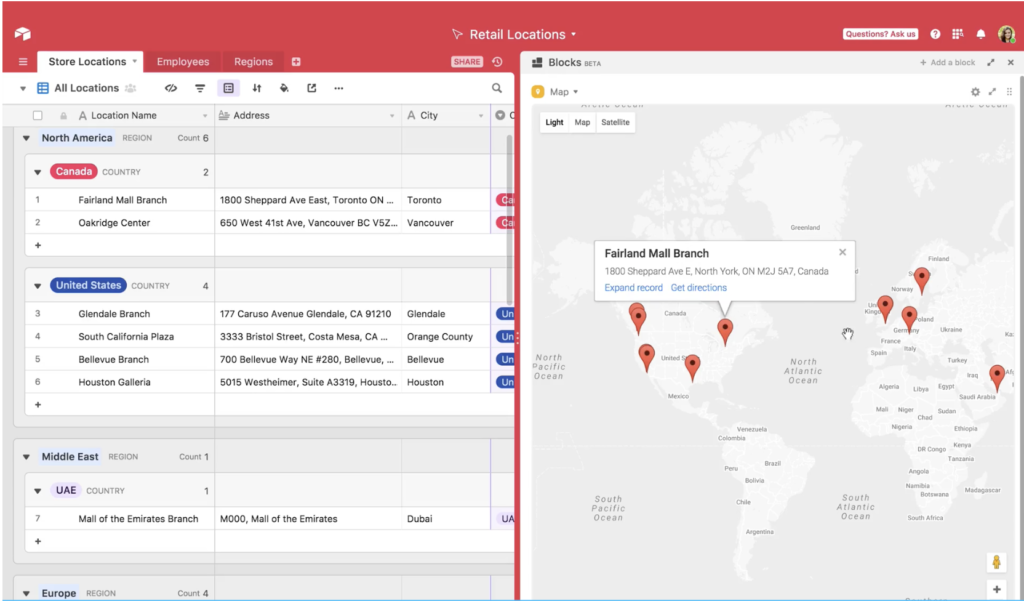This screenshot has height=601, width=1024.
Task: Switch to the Regions tab
Action: coord(253,62)
